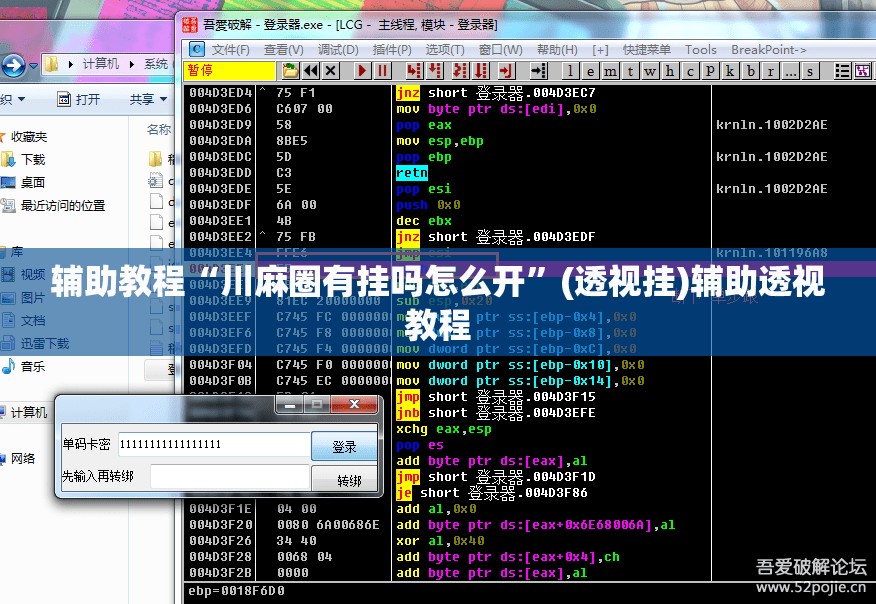Viewport: 876px width, 604px height.
Task: Open the BreakPoint-> menu
Action: point(769,50)
